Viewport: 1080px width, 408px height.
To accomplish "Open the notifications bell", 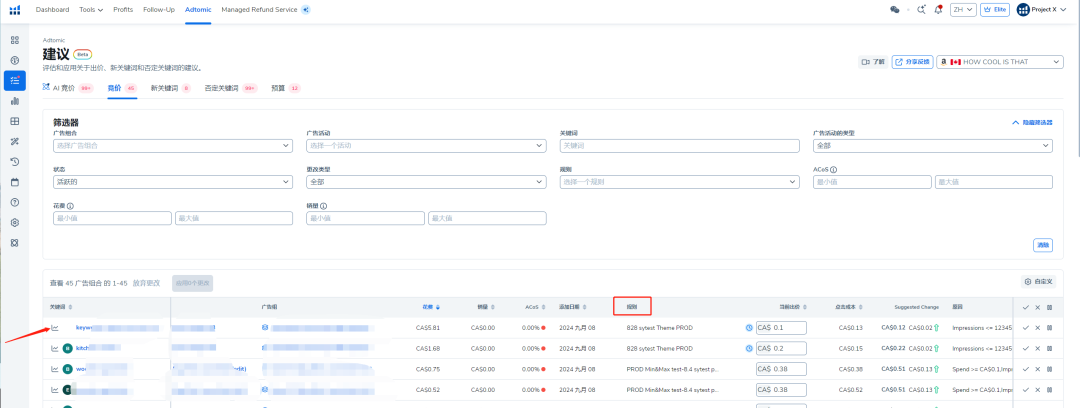I will 938,10.
